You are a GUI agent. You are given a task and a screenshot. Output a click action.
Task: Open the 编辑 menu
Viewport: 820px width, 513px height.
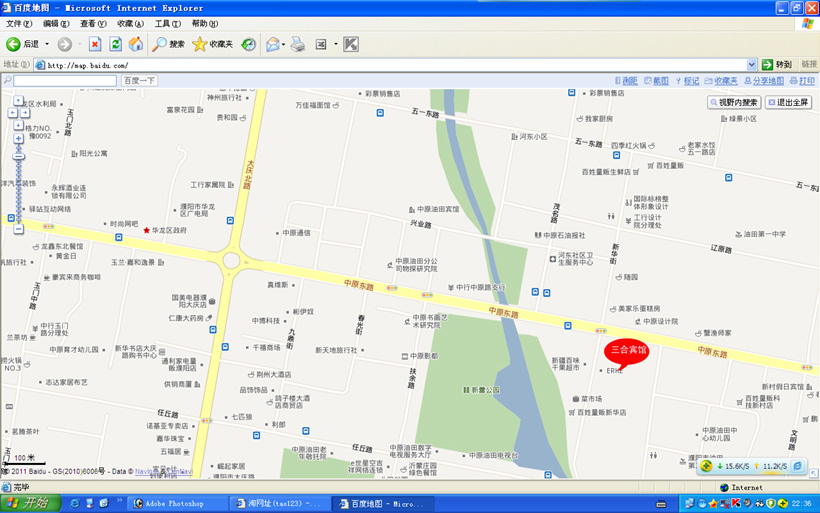[x=56, y=24]
